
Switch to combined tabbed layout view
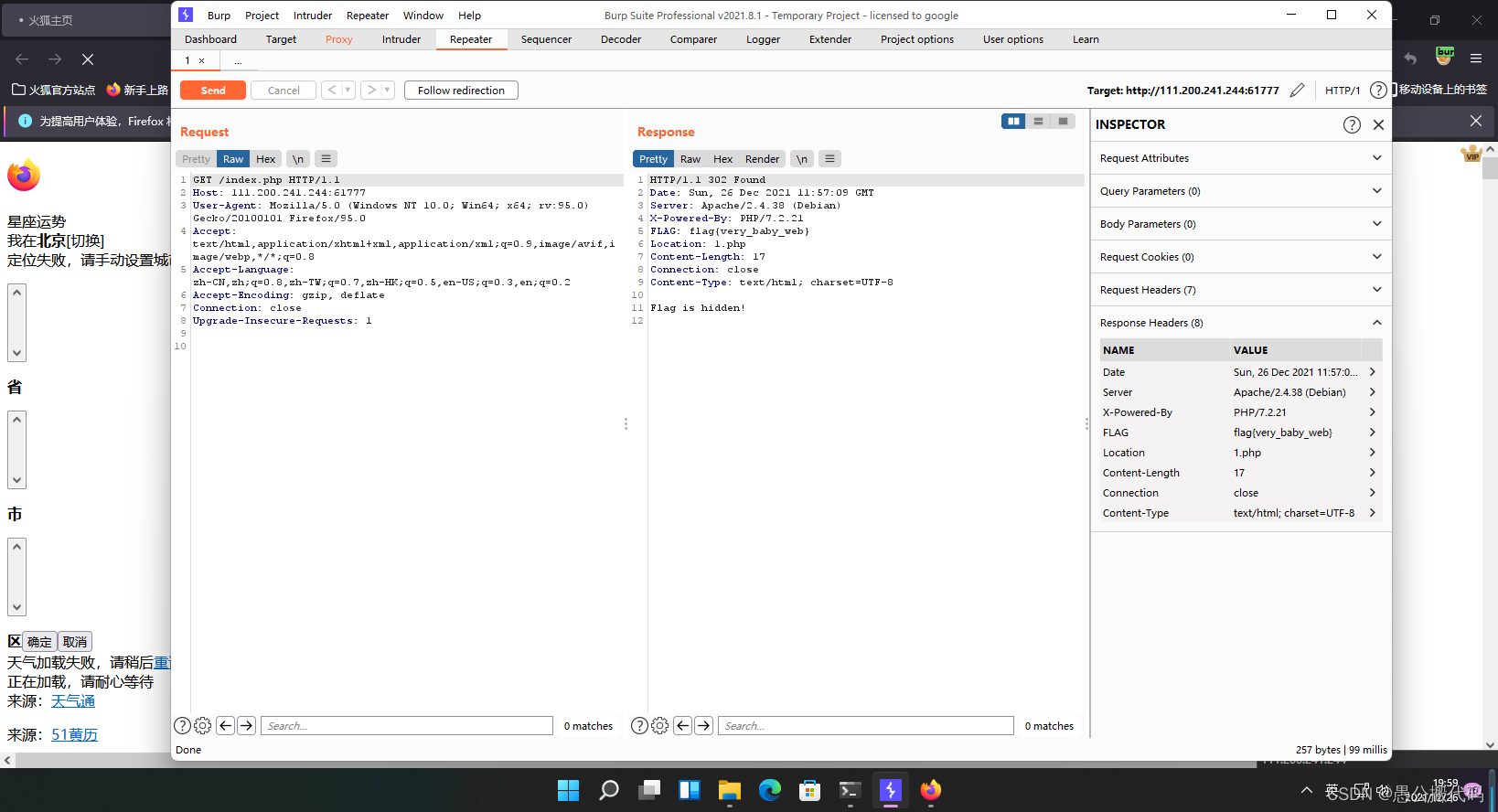click(1063, 121)
